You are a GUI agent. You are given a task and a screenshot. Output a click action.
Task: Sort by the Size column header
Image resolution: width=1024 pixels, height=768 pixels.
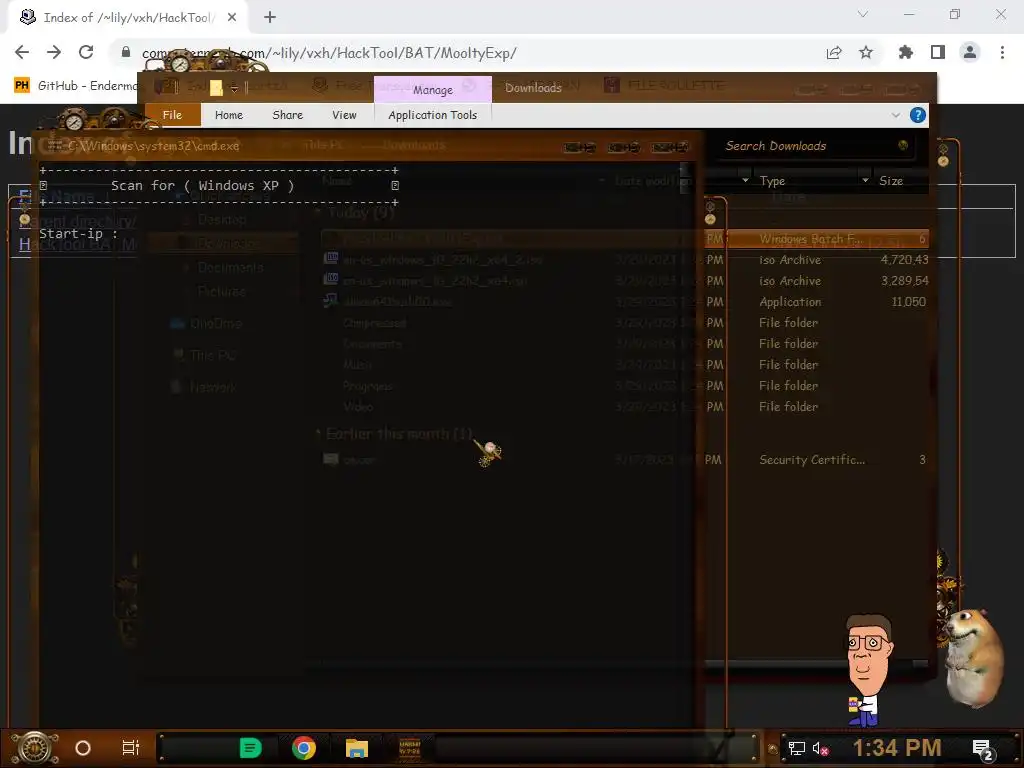891,181
